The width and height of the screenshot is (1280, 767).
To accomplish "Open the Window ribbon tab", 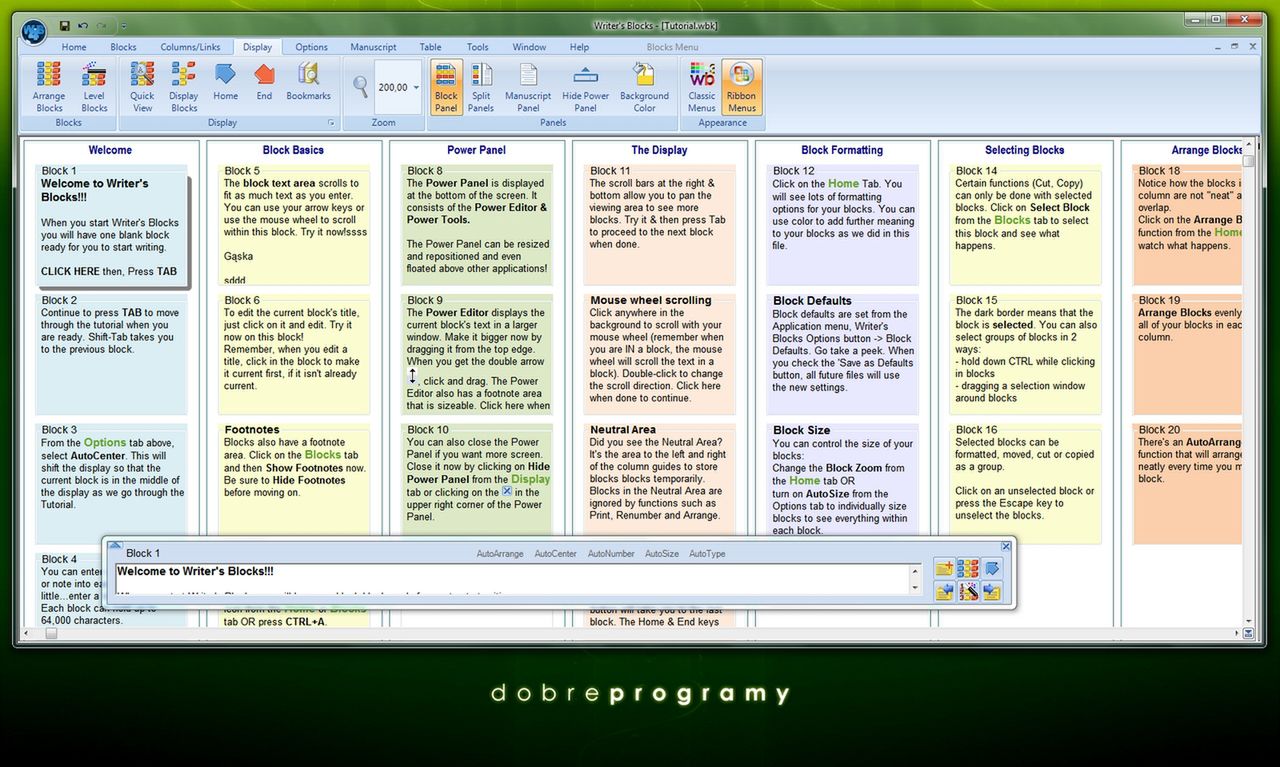I will point(529,47).
